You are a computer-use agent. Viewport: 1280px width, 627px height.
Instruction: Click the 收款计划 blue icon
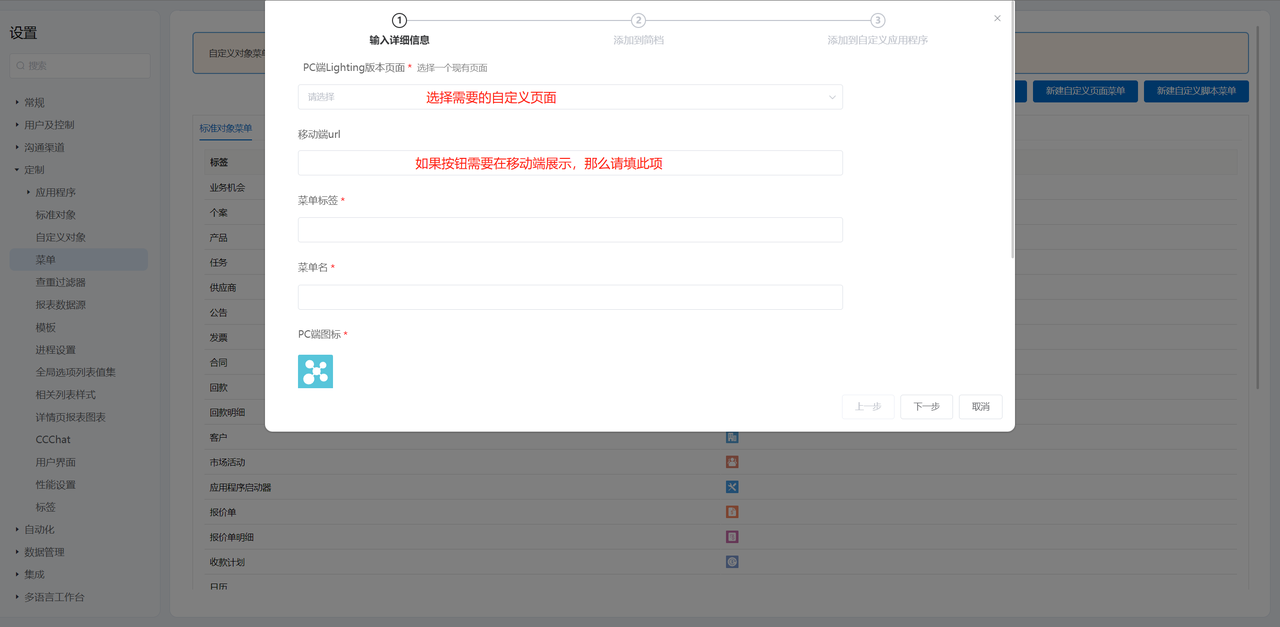point(732,562)
